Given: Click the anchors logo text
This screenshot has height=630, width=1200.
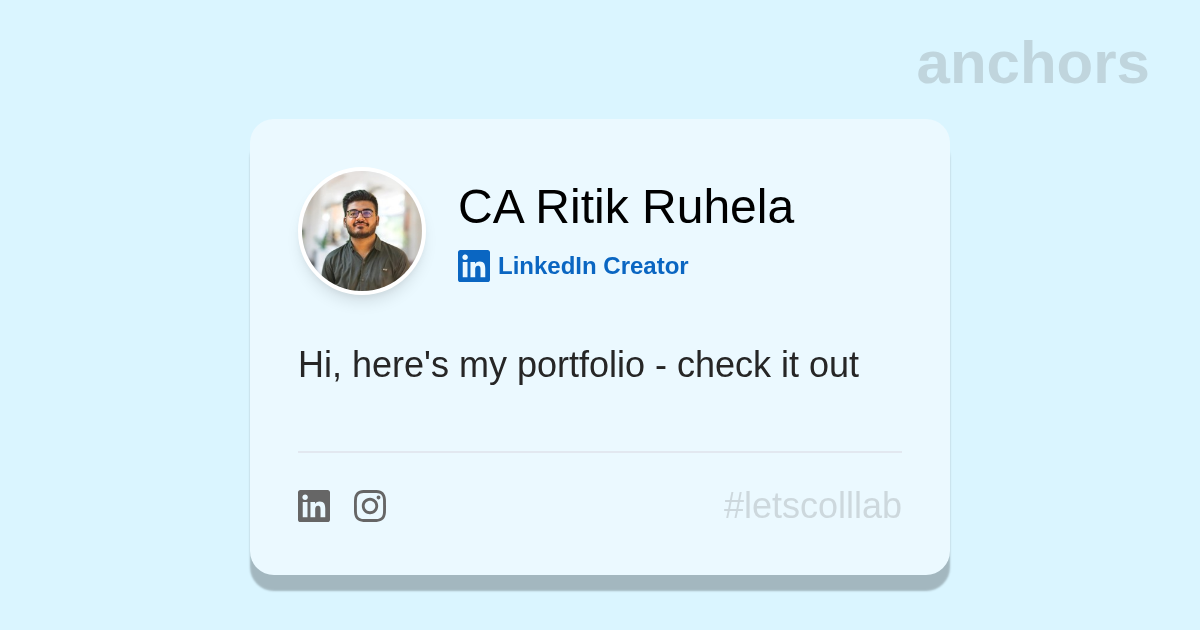Looking at the screenshot, I should click(x=1032, y=63).
